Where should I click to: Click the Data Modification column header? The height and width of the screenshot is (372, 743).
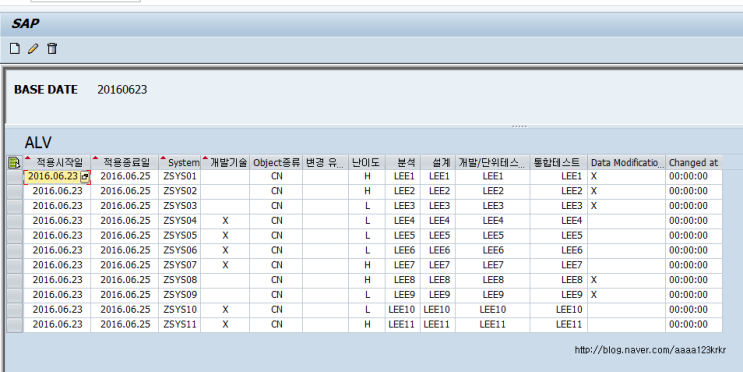coord(626,163)
